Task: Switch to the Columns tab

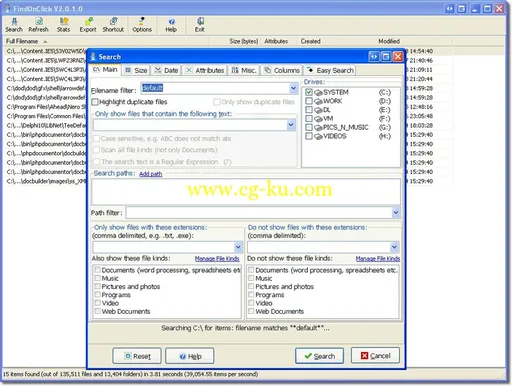Action: 282,70
